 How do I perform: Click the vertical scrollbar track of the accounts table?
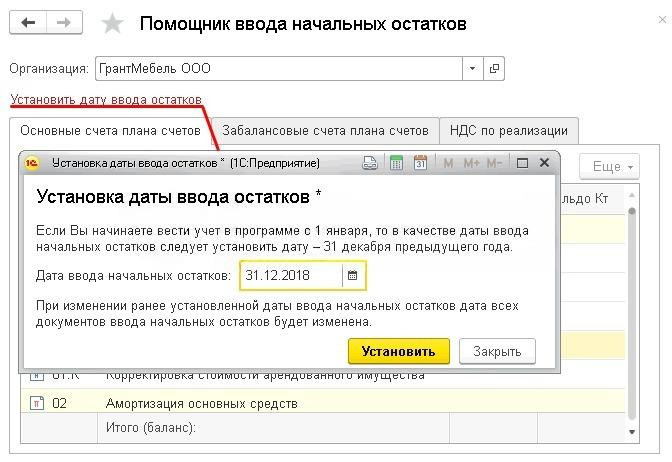coord(632,313)
